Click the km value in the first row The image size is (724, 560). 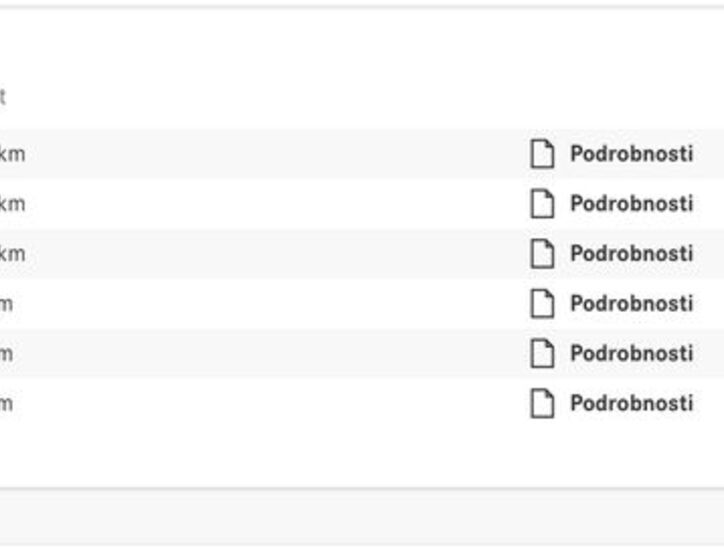pos(12,154)
